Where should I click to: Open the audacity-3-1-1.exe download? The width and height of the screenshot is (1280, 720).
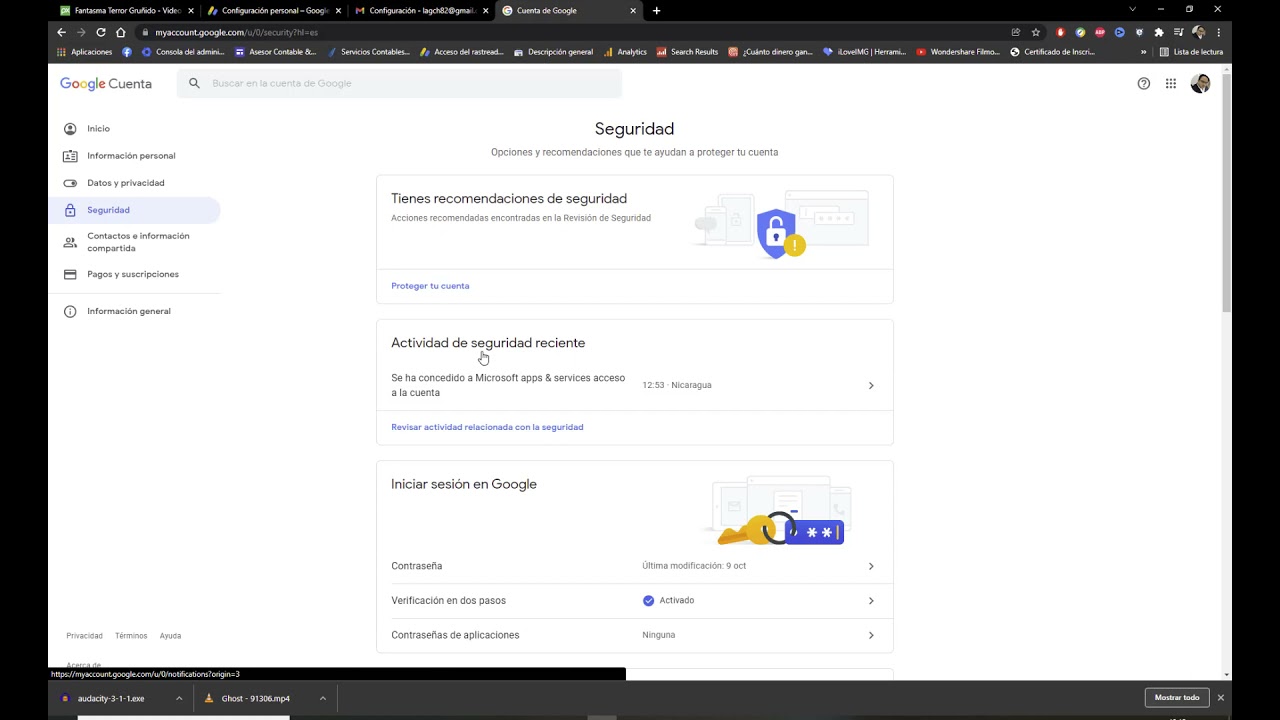(x=111, y=698)
